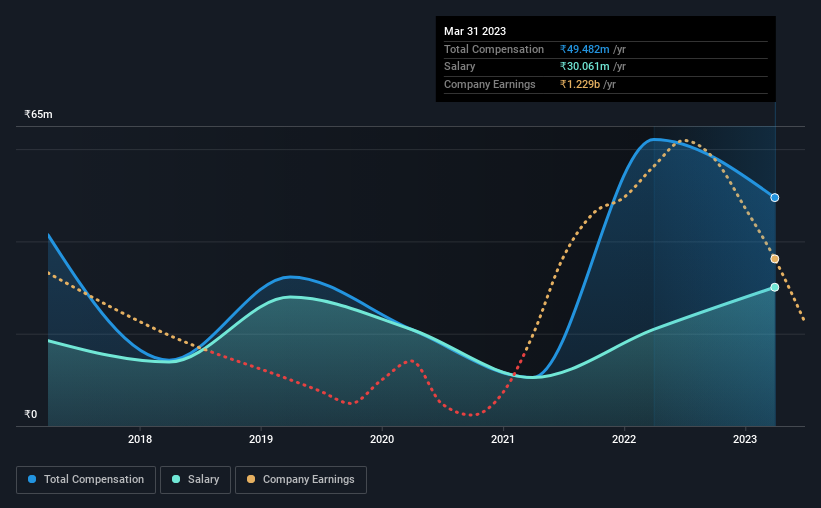
Task: Select the Salary data point marker
Action: pos(775,287)
